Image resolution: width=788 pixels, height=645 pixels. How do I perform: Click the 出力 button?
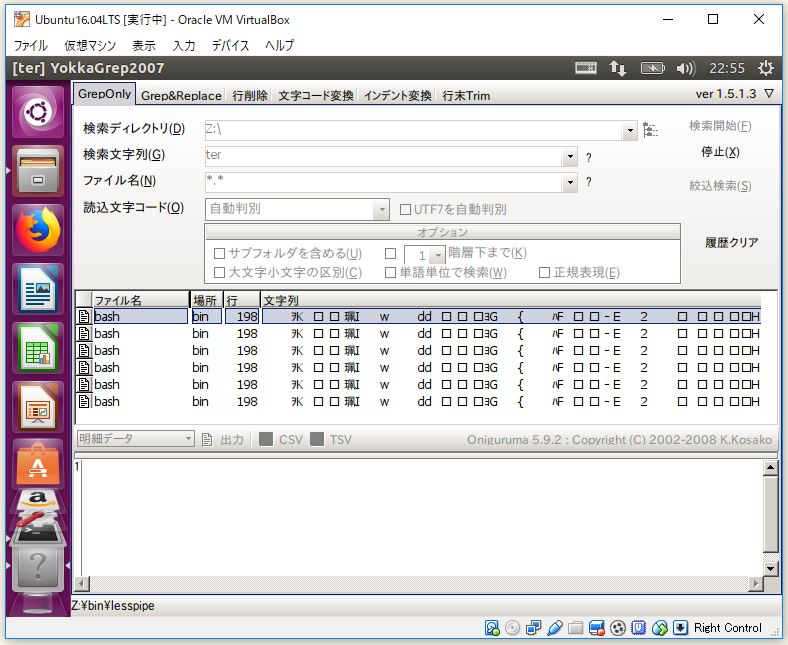click(x=231, y=440)
